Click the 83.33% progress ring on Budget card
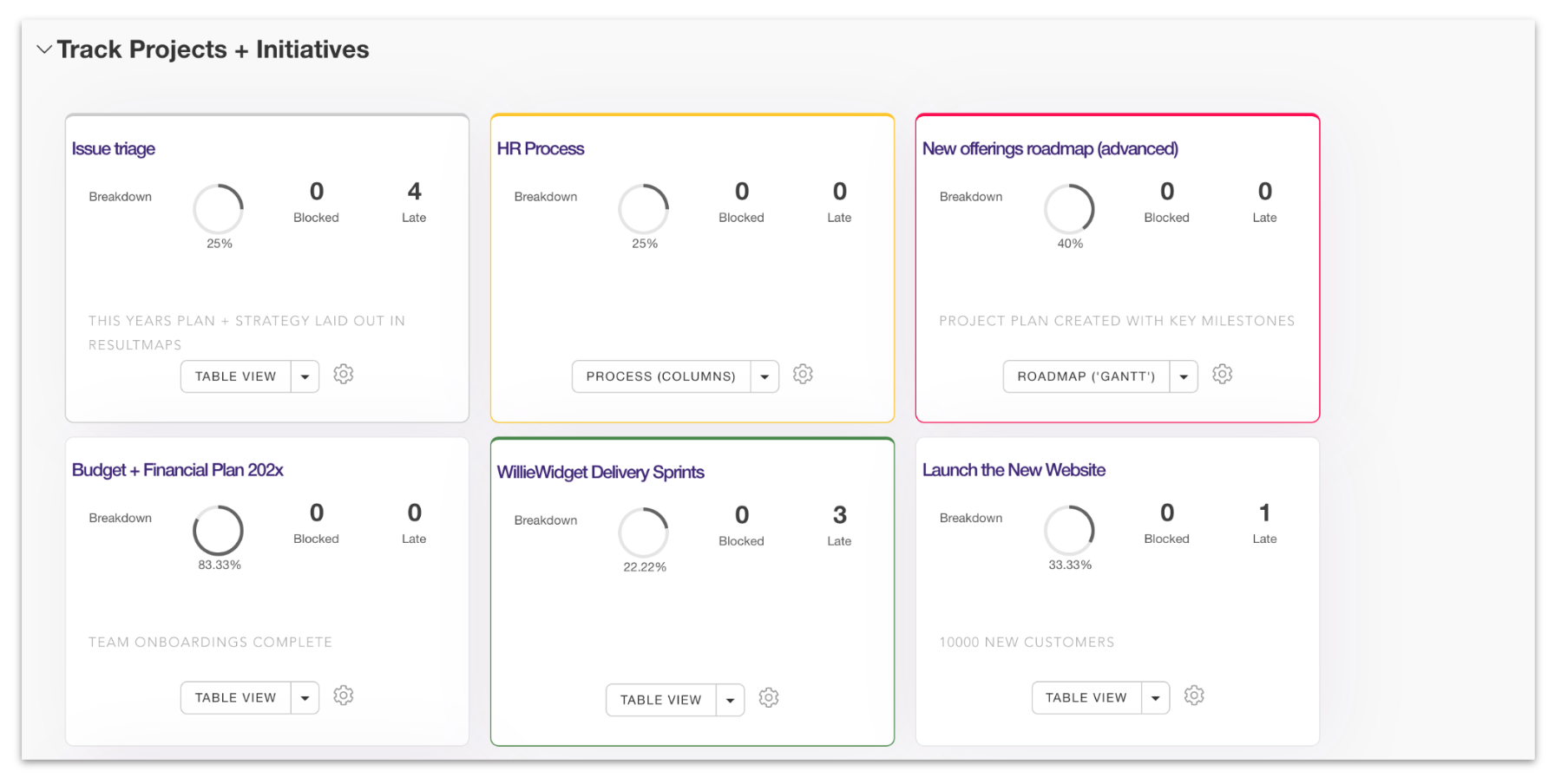 coord(218,530)
